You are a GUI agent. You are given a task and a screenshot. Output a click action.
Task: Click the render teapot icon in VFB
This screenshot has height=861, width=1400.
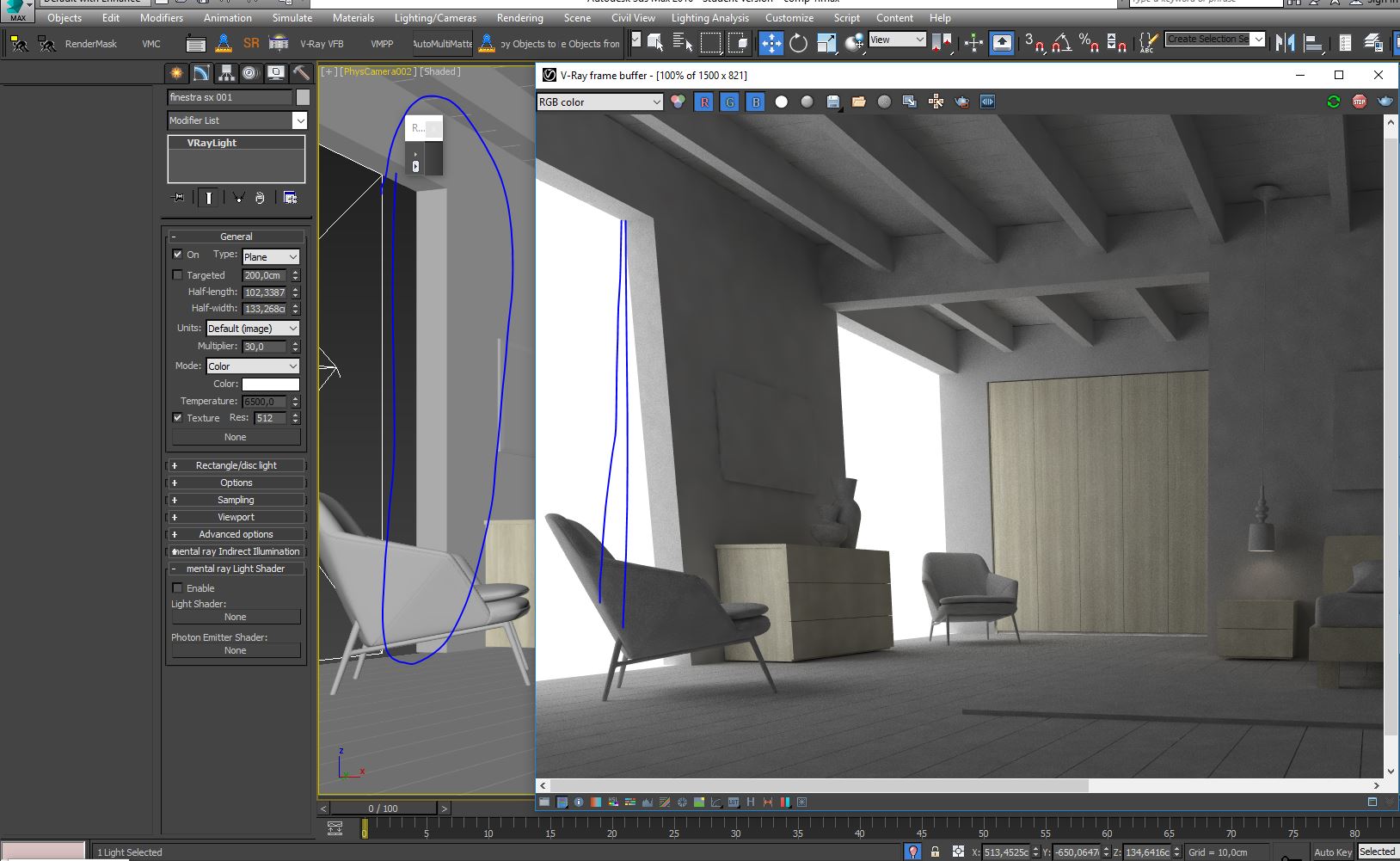click(x=1385, y=101)
